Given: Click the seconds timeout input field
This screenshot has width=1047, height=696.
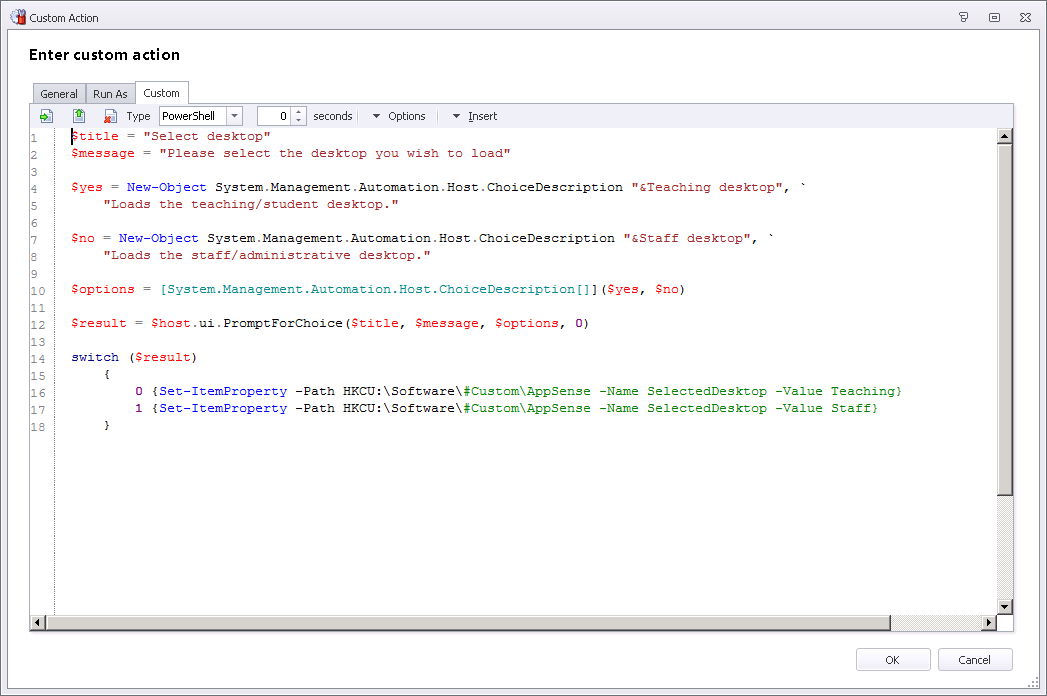Looking at the screenshot, I should coord(275,116).
